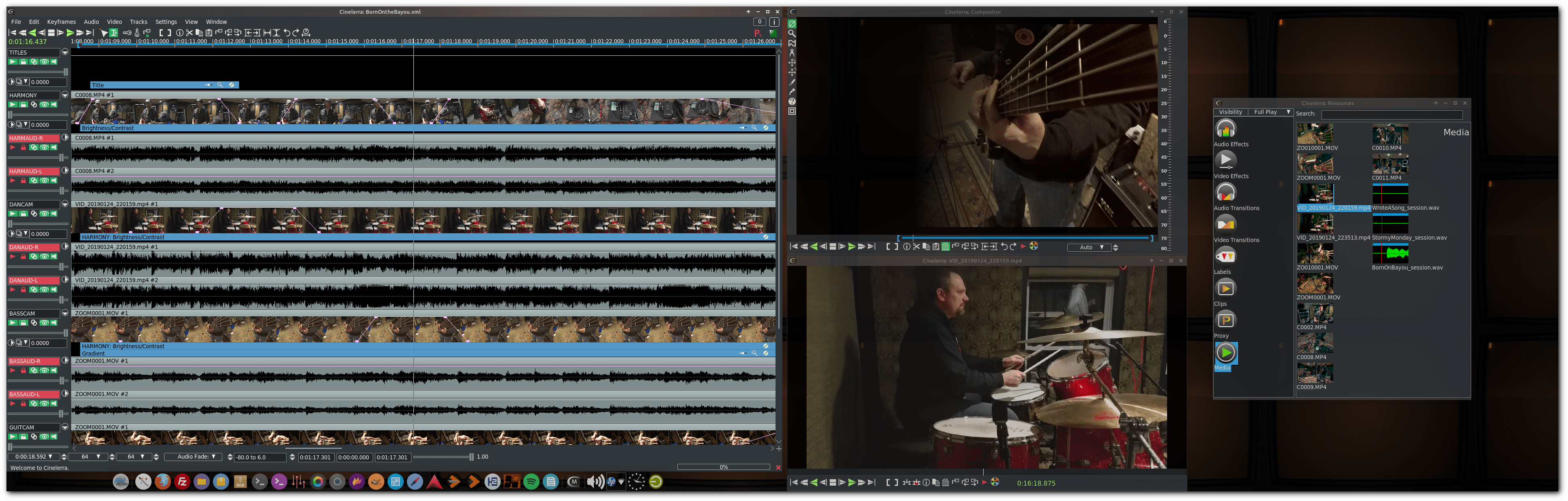
Task: Click the Fit selection to display icon
Action: (x=267, y=33)
